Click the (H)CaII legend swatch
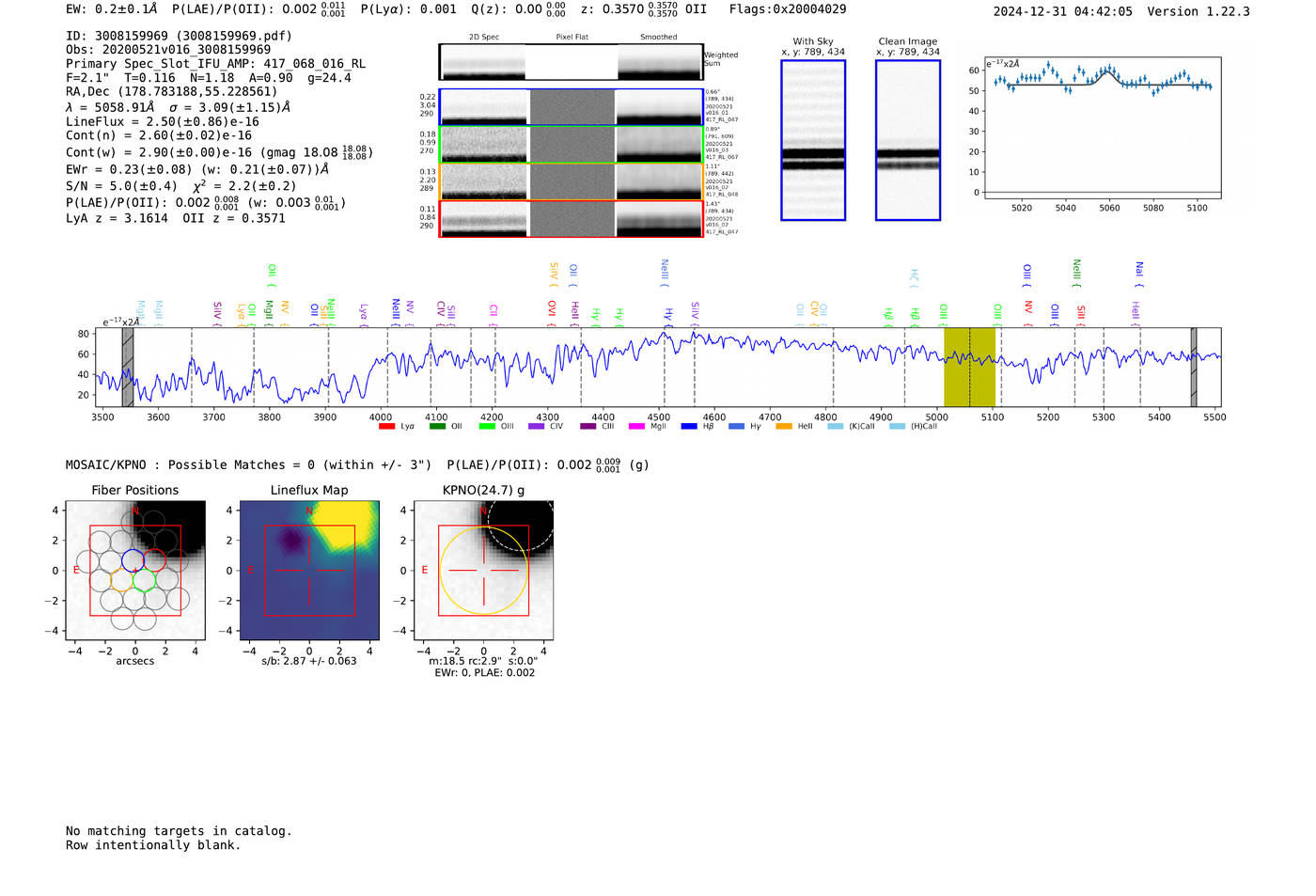This screenshot has height=896, width=1316. click(x=897, y=427)
